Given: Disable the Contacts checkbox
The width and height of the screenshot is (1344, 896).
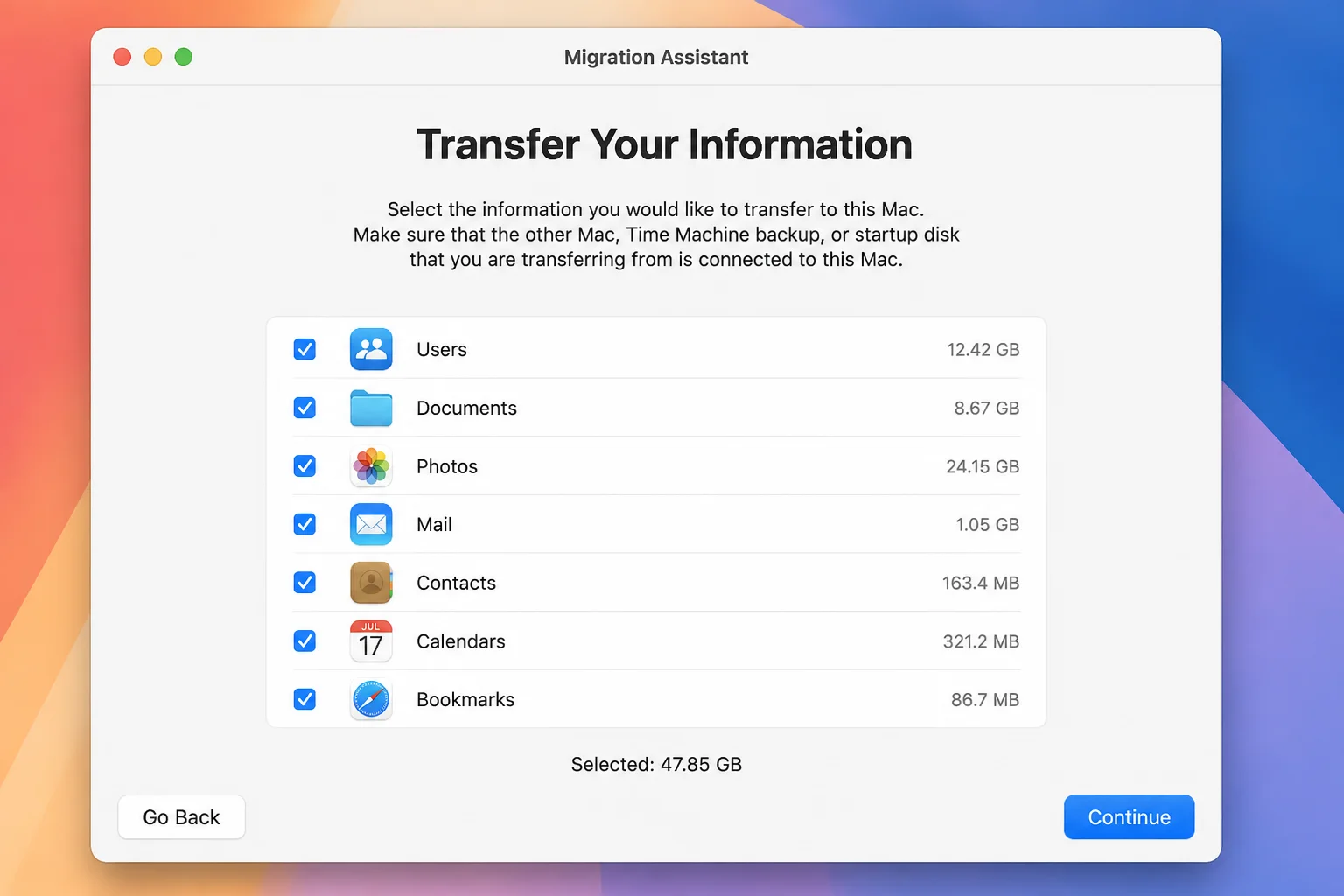Looking at the screenshot, I should pos(304,583).
